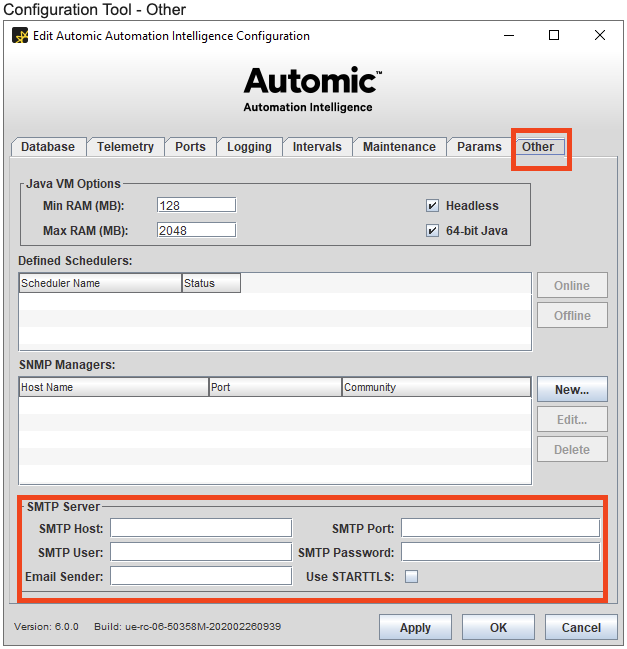Screen dimensions: 627x649
Task: Click into the SMTP Host field
Action: 201,528
